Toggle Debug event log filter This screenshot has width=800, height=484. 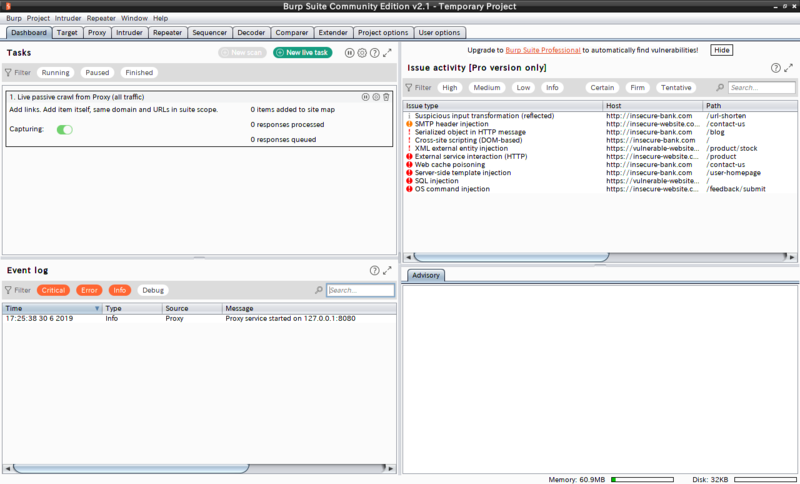pyautogui.click(x=153, y=290)
